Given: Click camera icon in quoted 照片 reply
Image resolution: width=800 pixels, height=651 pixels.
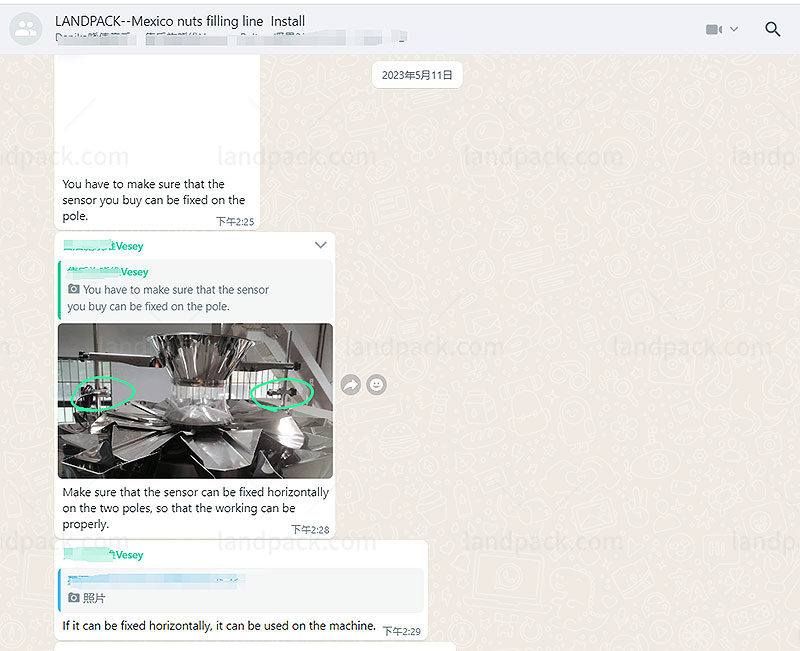Looking at the screenshot, I should pyautogui.click(x=73, y=598).
